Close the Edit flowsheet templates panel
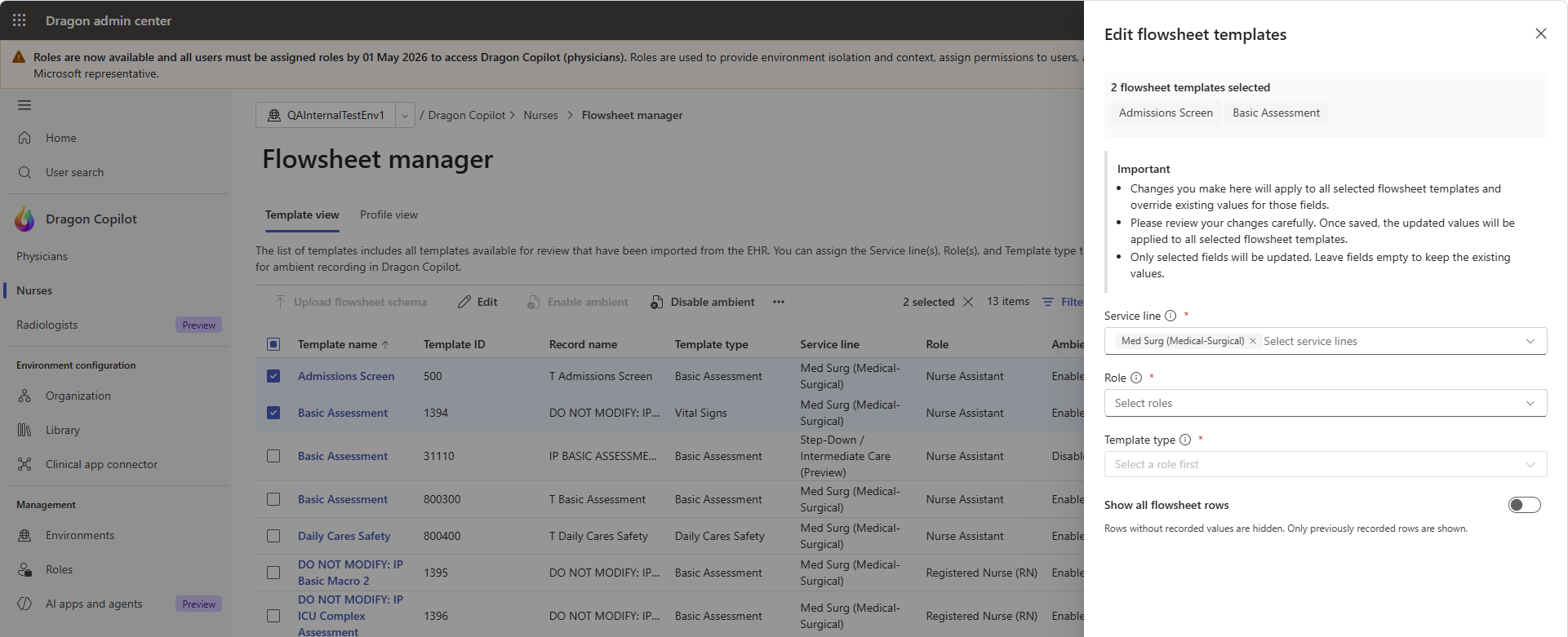The image size is (1568, 637). [x=1541, y=33]
